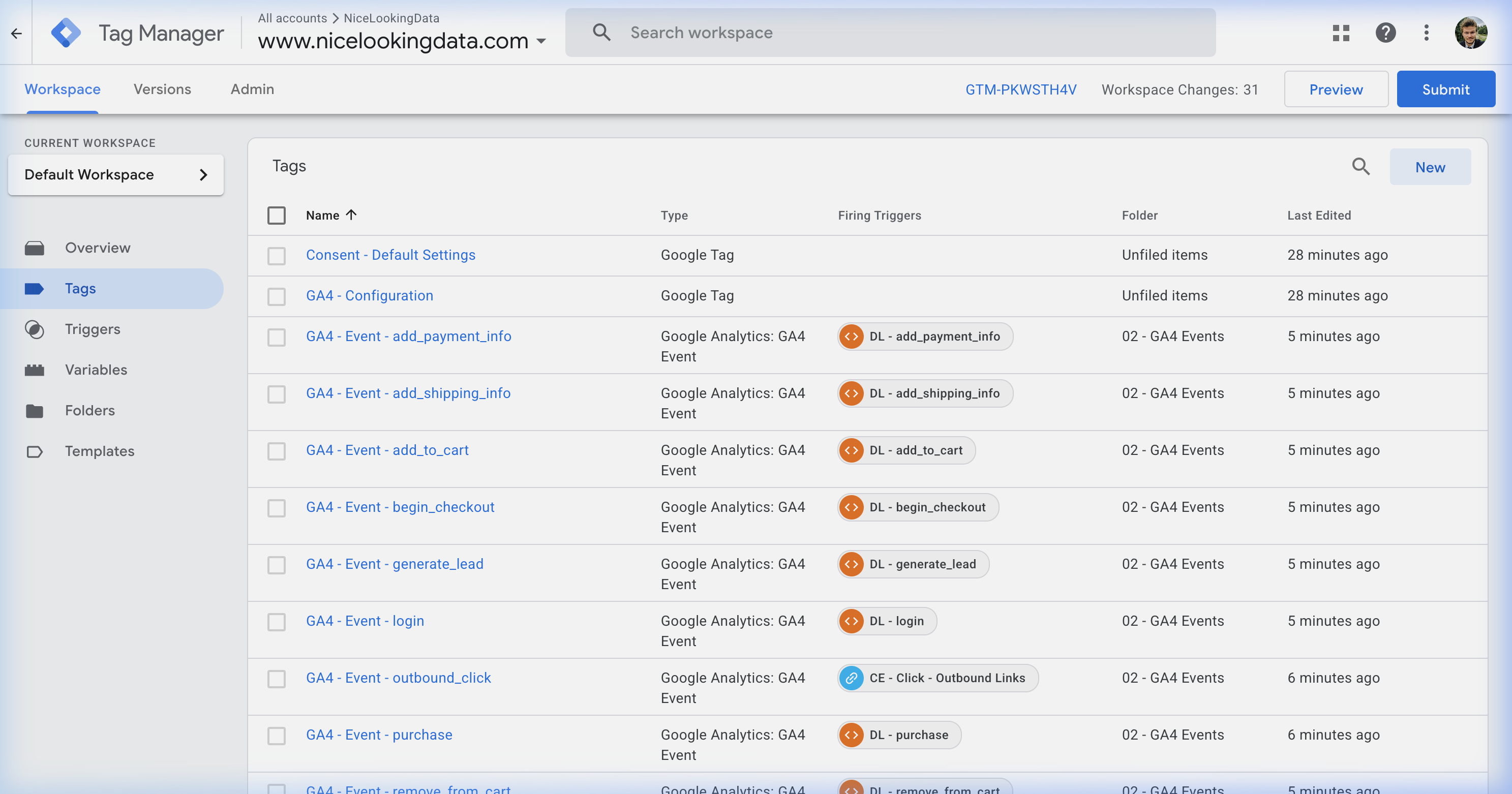The height and width of the screenshot is (794, 1512).
Task: Open the Consent - Default Settings tag
Action: click(x=390, y=255)
